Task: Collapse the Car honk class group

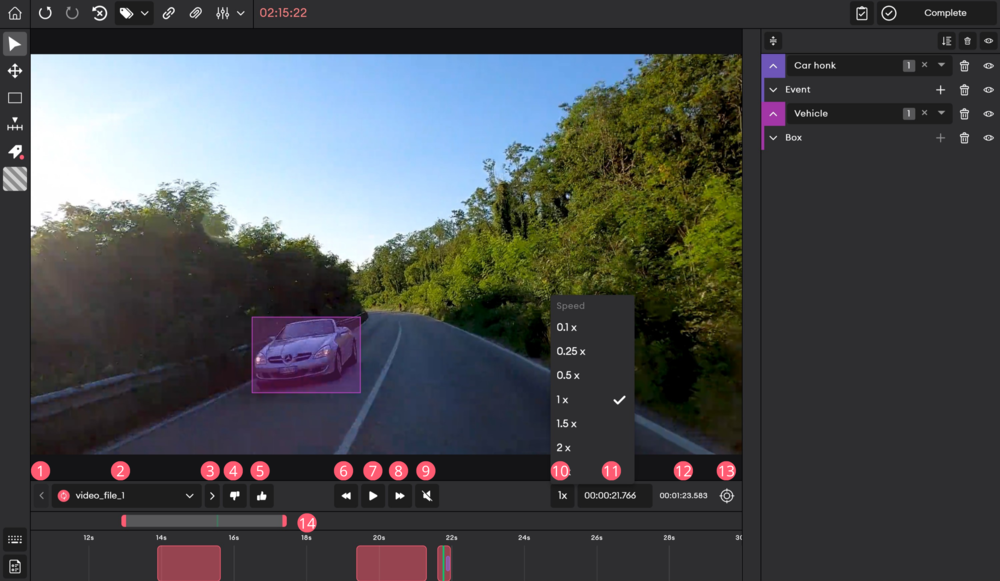Action: (773, 66)
